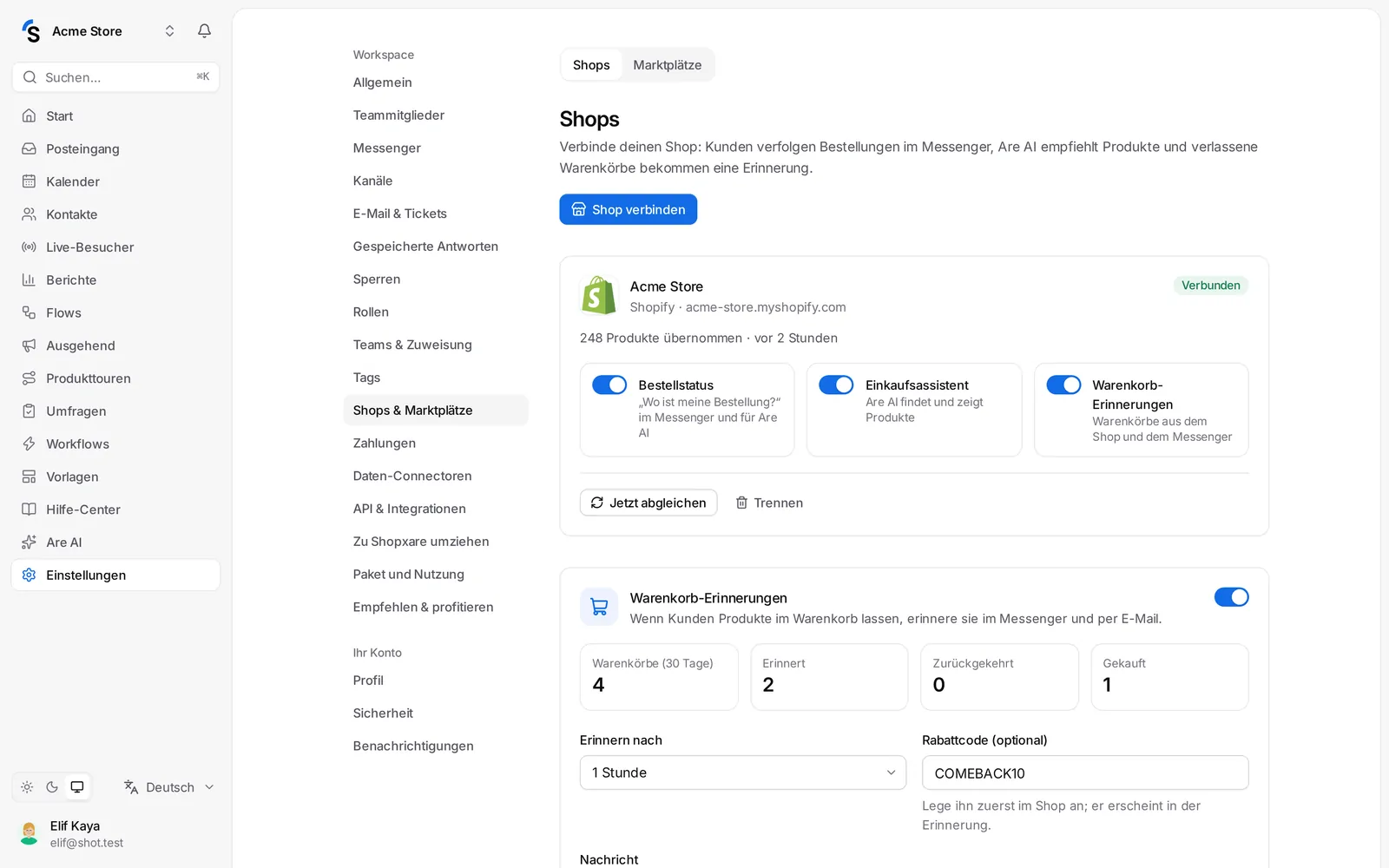
Task: Switch to the dark moon theme
Action: [x=52, y=787]
